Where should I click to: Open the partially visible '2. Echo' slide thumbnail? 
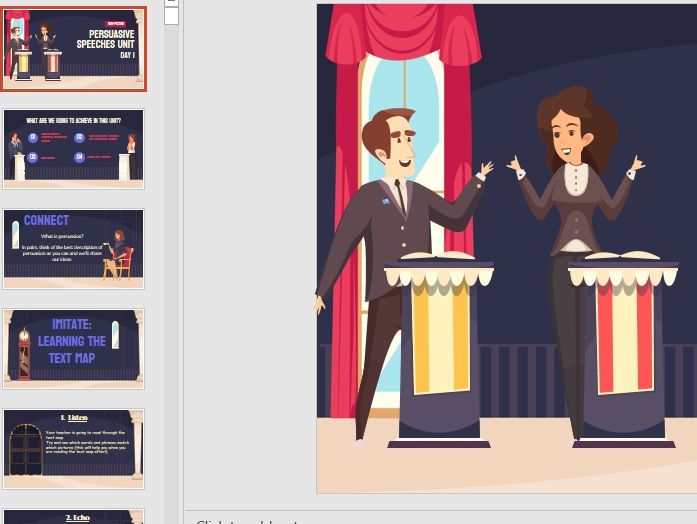pyautogui.click(x=73, y=516)
